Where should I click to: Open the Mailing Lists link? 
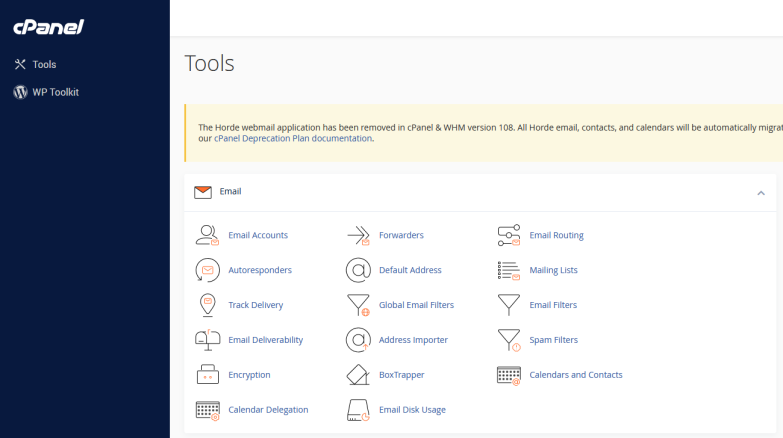[553, 270]
